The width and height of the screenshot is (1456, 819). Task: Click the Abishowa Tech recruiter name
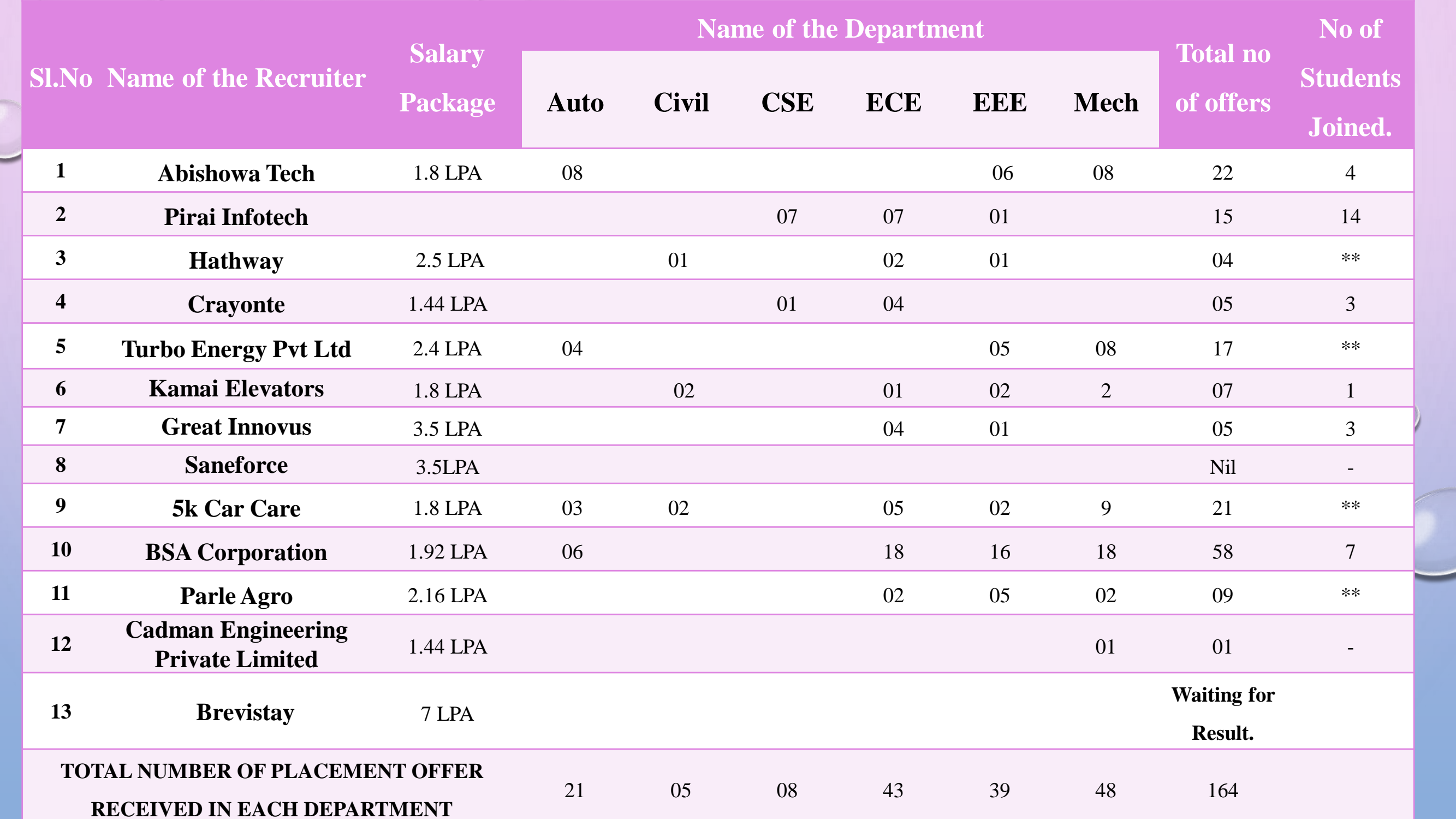(x=236, y=173)
